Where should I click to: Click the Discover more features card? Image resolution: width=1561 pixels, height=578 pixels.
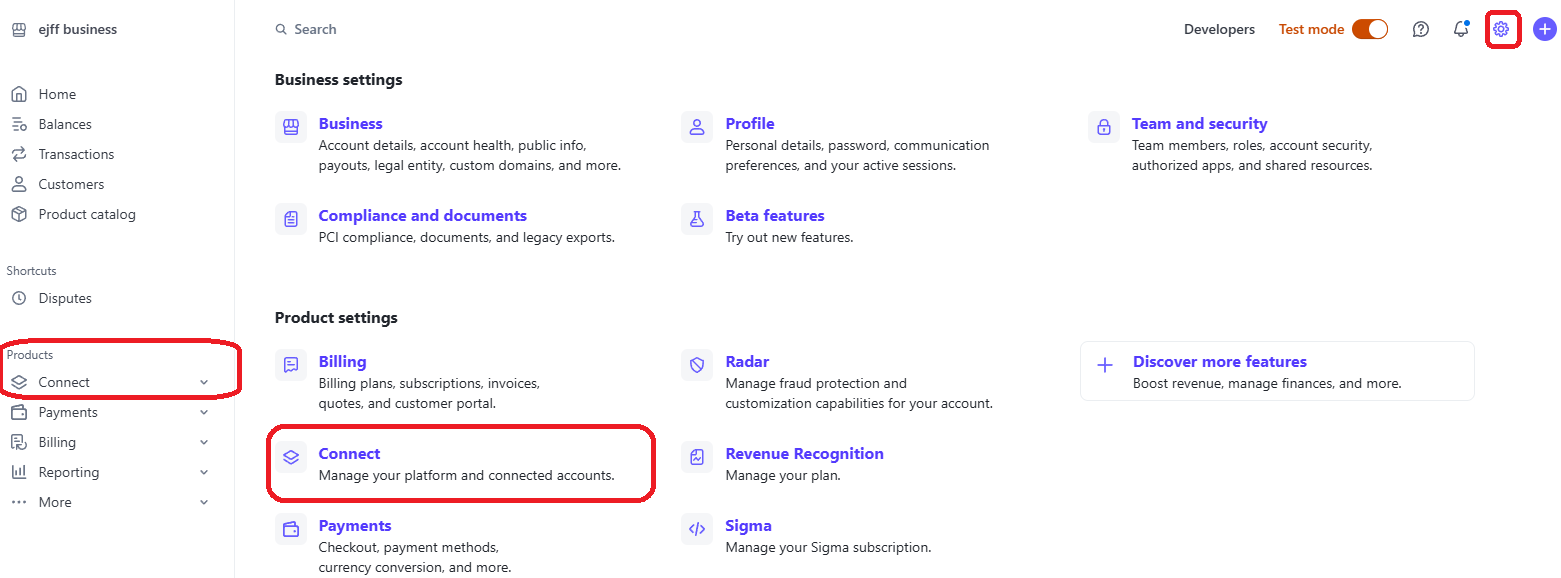pyautogui.click(x=1277, y=371)
